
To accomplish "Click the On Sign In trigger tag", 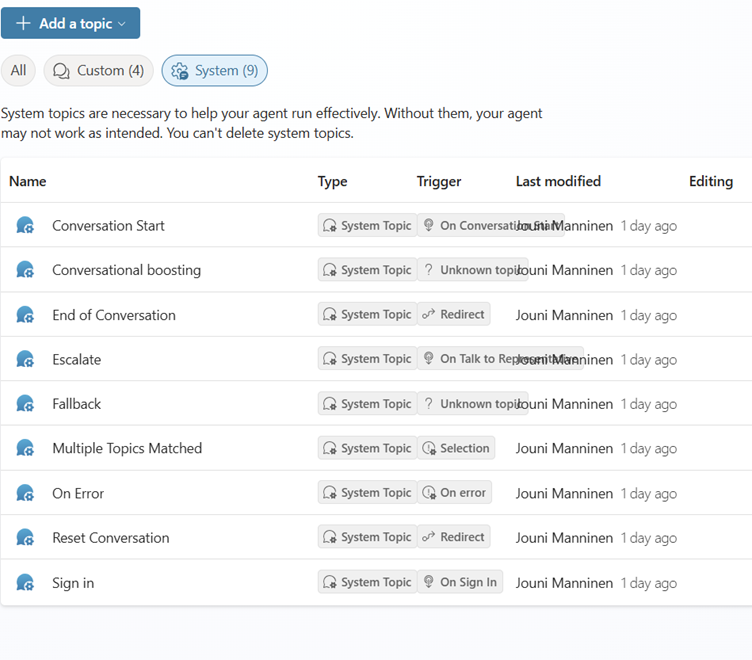I will click(459, 582).
